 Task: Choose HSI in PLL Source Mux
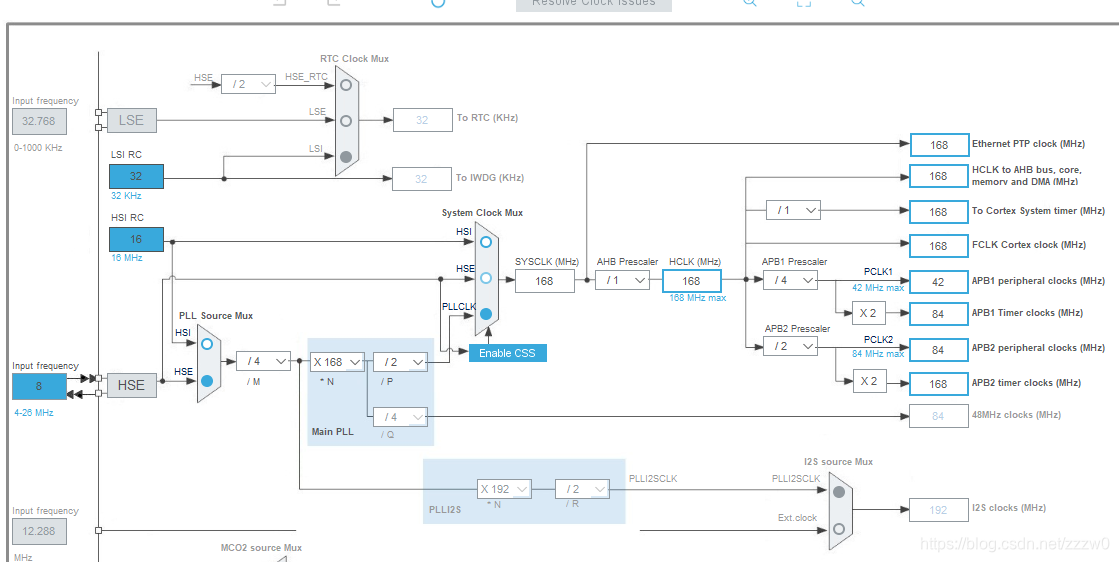(207, 344)
